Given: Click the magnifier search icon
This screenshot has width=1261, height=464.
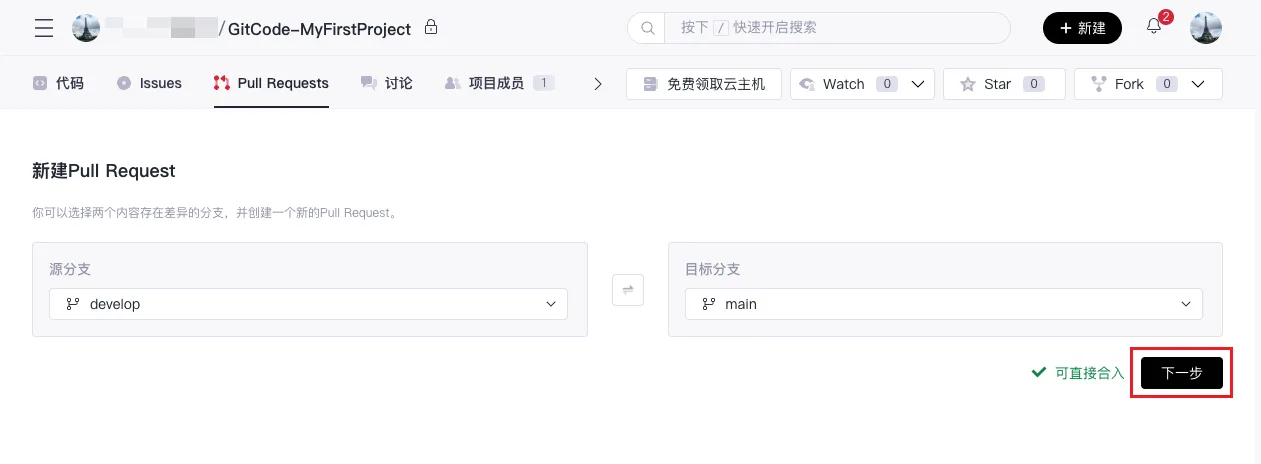Looking at the screenshot, I should point(647,28).
